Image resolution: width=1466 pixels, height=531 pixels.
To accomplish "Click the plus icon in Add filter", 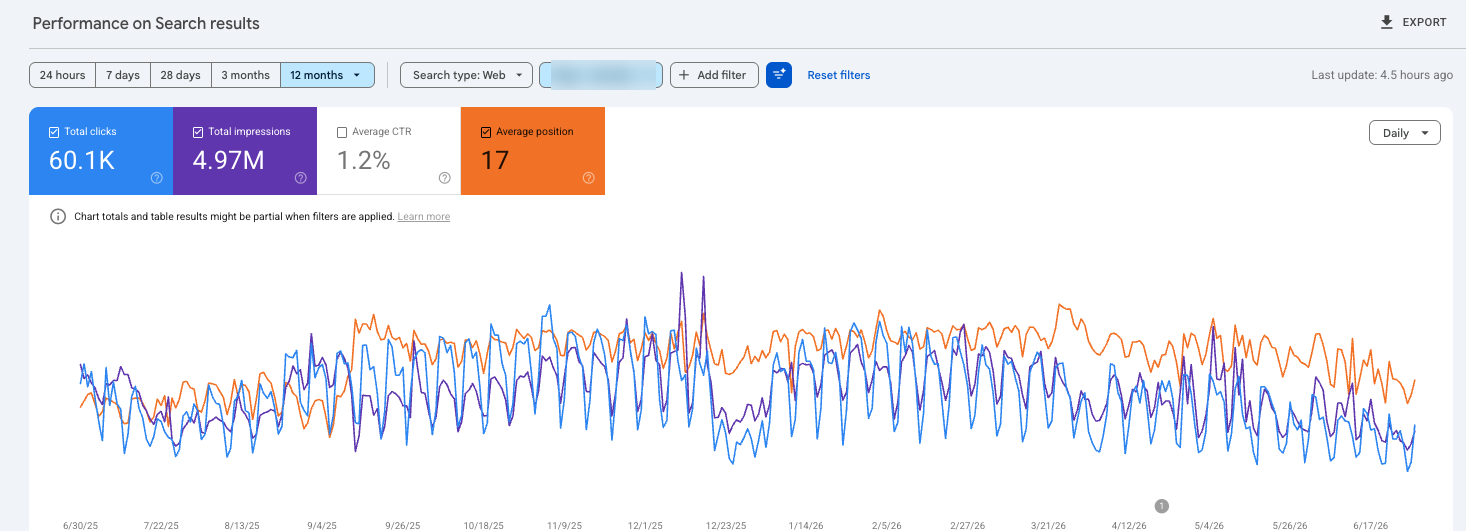I will (x=685, y=75).
